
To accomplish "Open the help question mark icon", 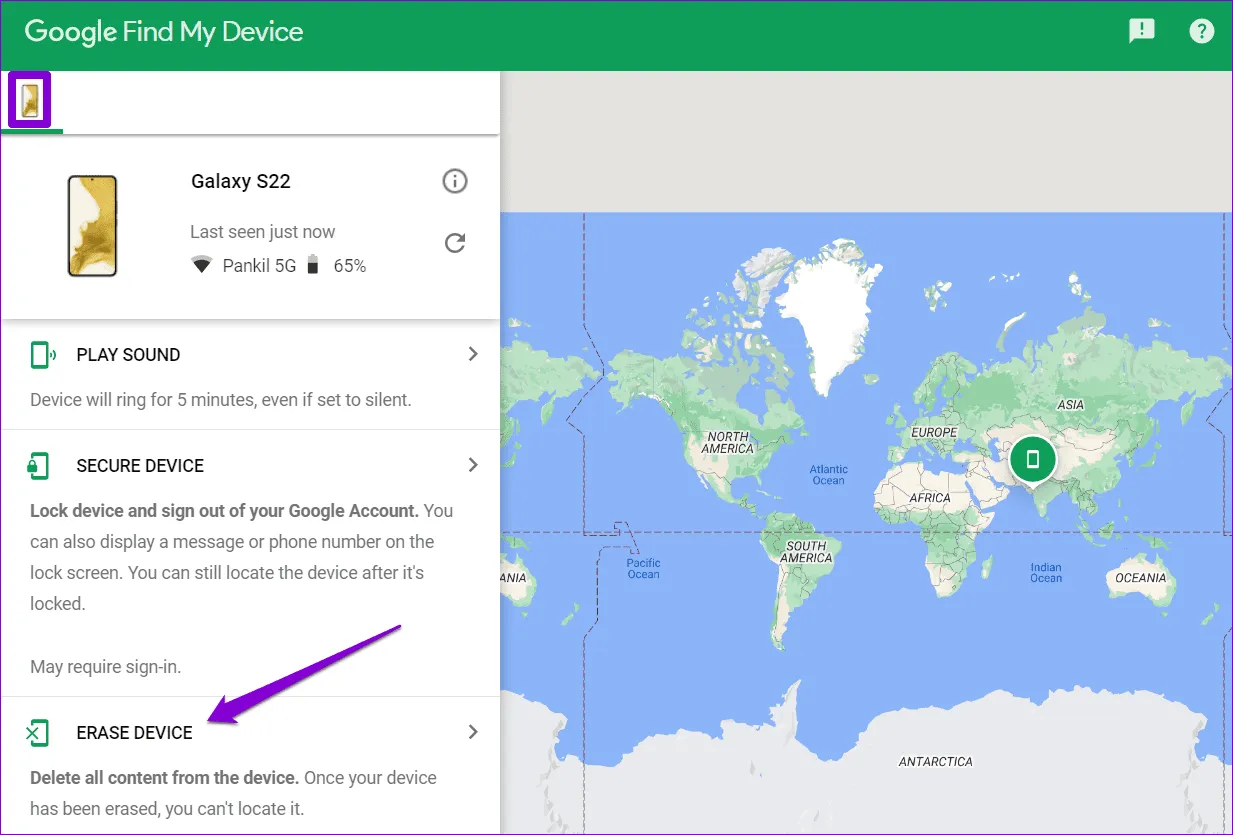I will pyautogui.click(x=1201, y=31).
